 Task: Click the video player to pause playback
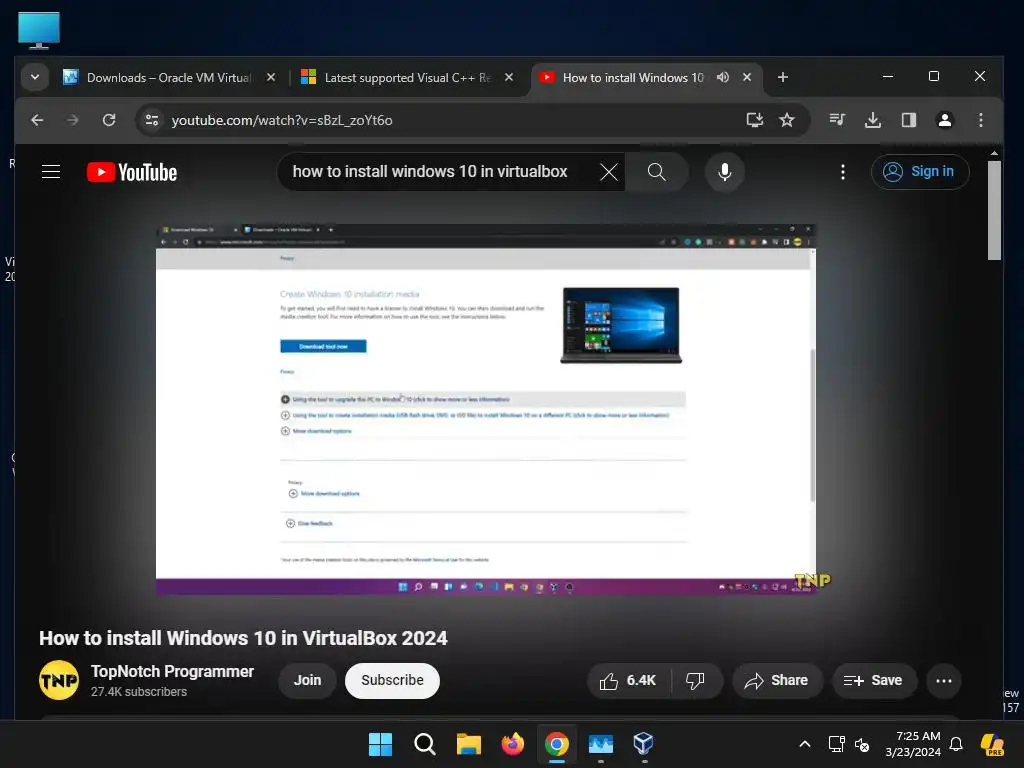pos(485,409)
